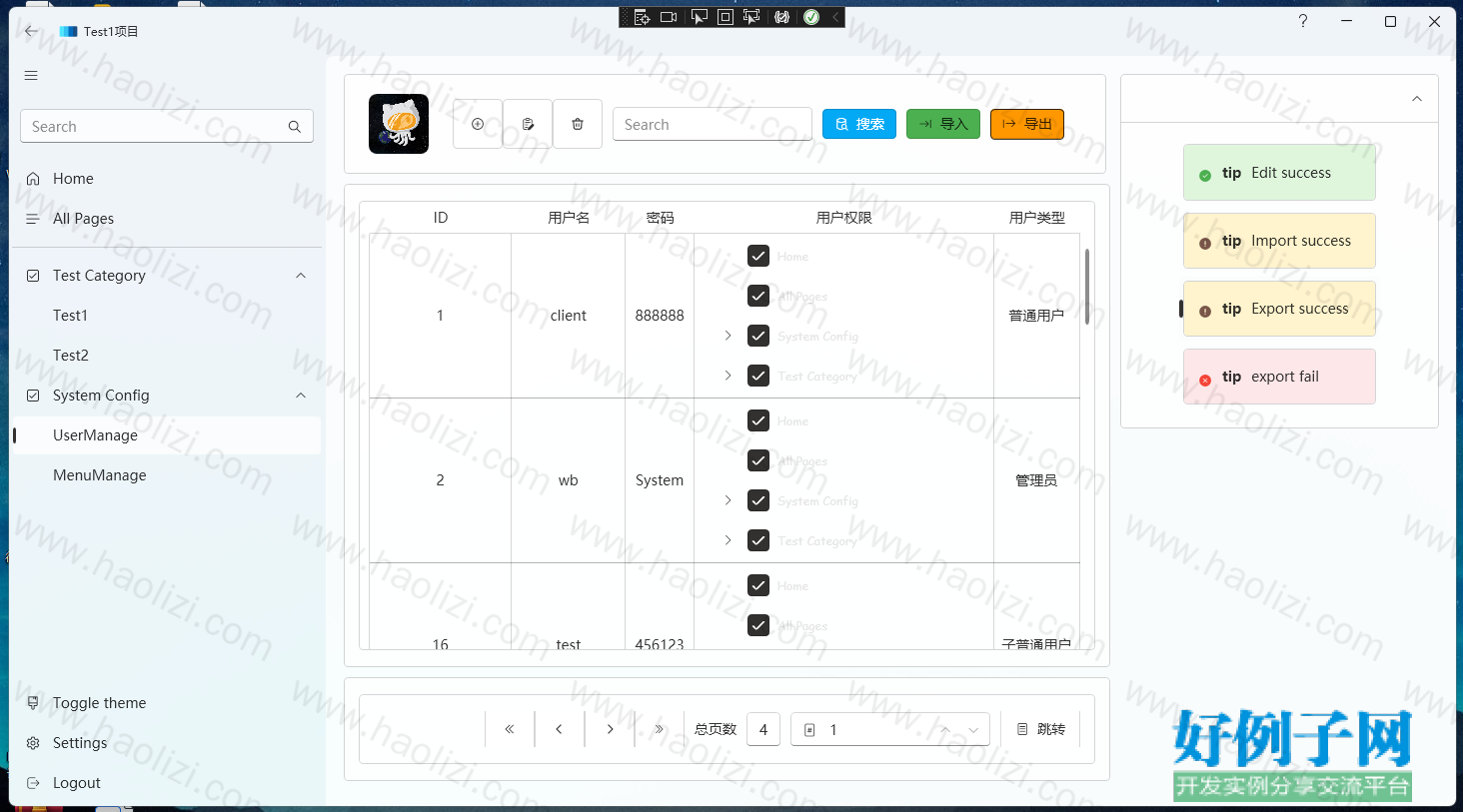Expand Test Category node in client row
This screenshot has width=1463, height=812.
(x=728, y=376)
